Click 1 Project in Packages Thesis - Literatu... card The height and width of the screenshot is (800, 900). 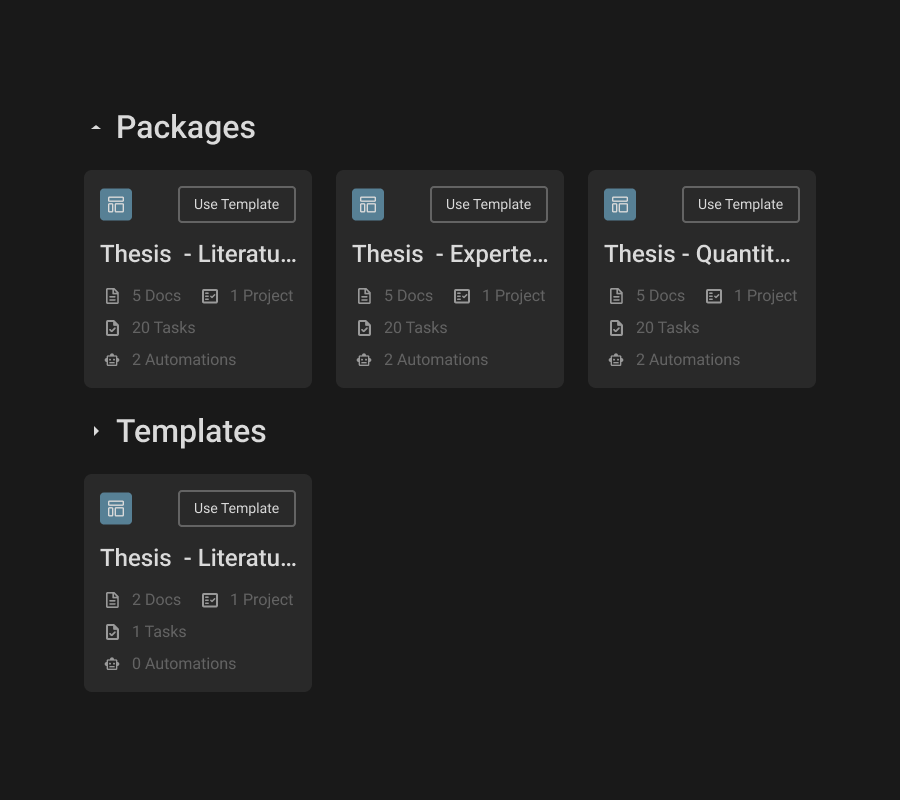point(261,296)
